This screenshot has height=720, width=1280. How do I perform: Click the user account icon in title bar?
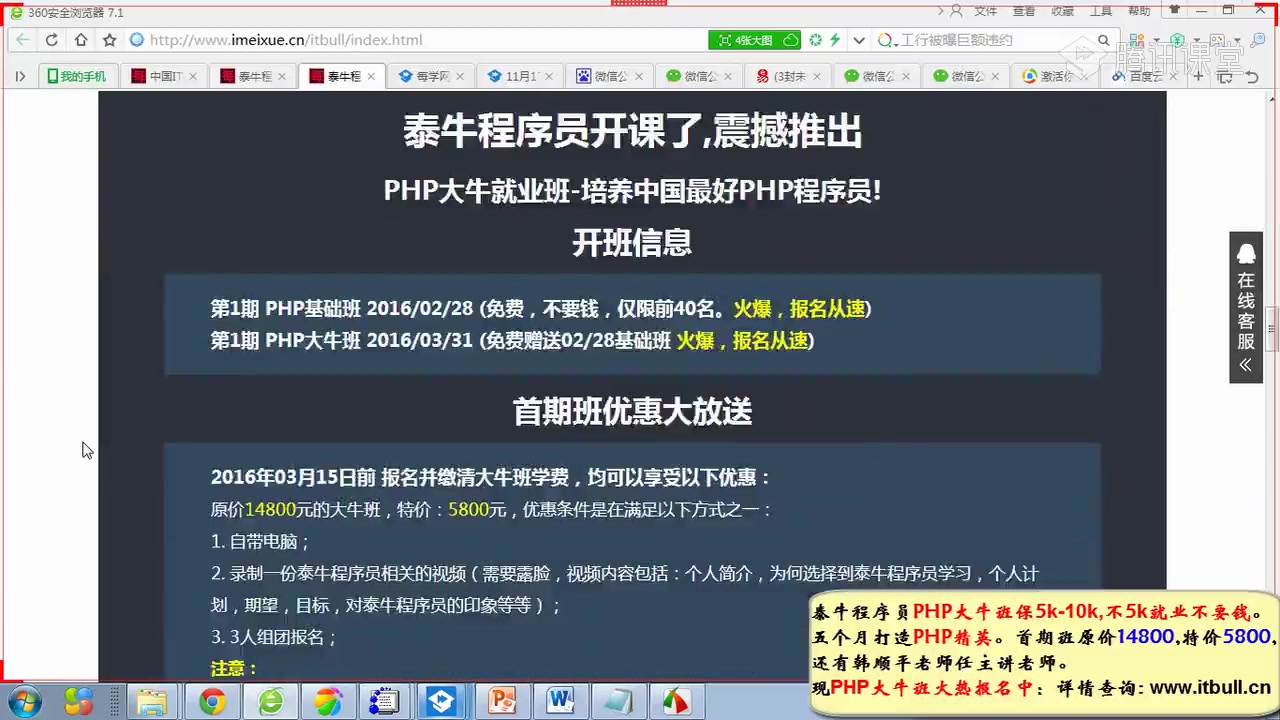(956, 11)
